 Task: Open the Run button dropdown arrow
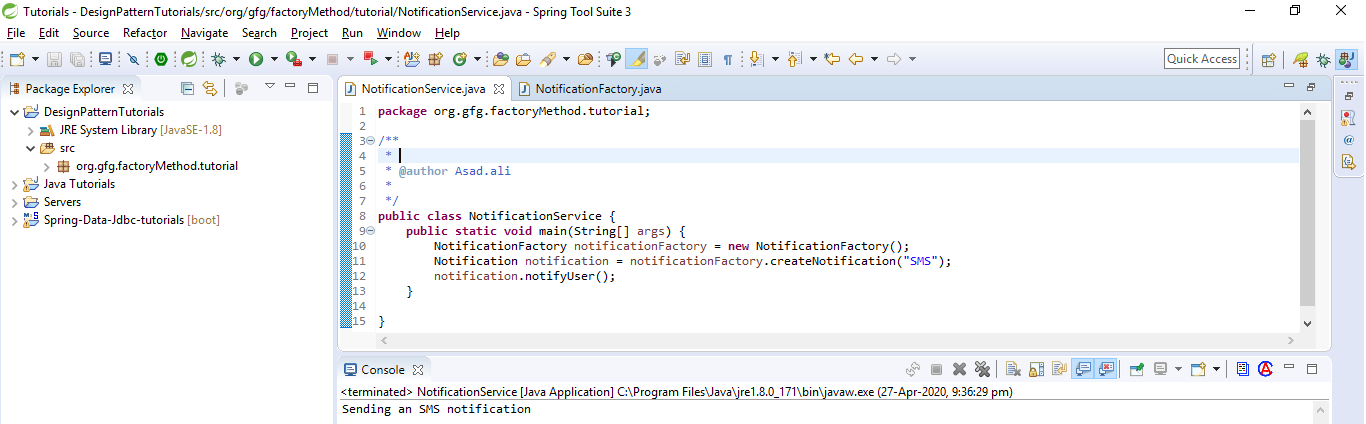tap(274, 59)
